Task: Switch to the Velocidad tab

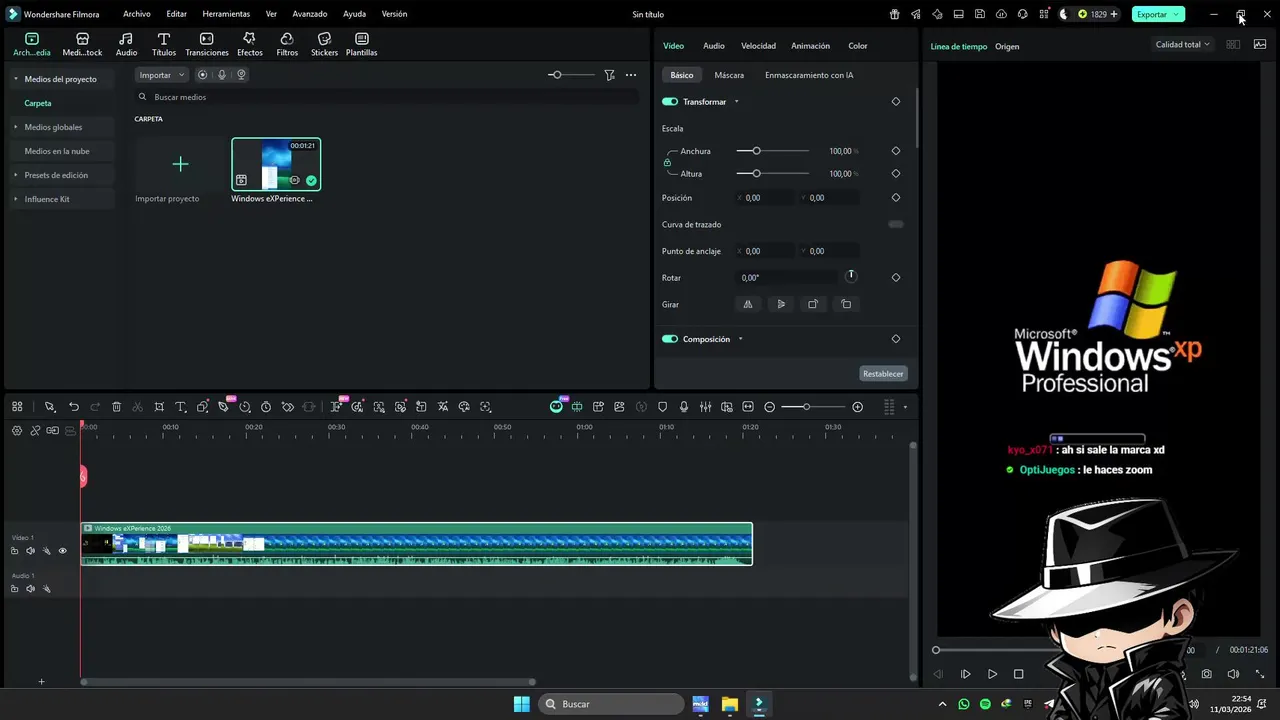Action: 758,46
